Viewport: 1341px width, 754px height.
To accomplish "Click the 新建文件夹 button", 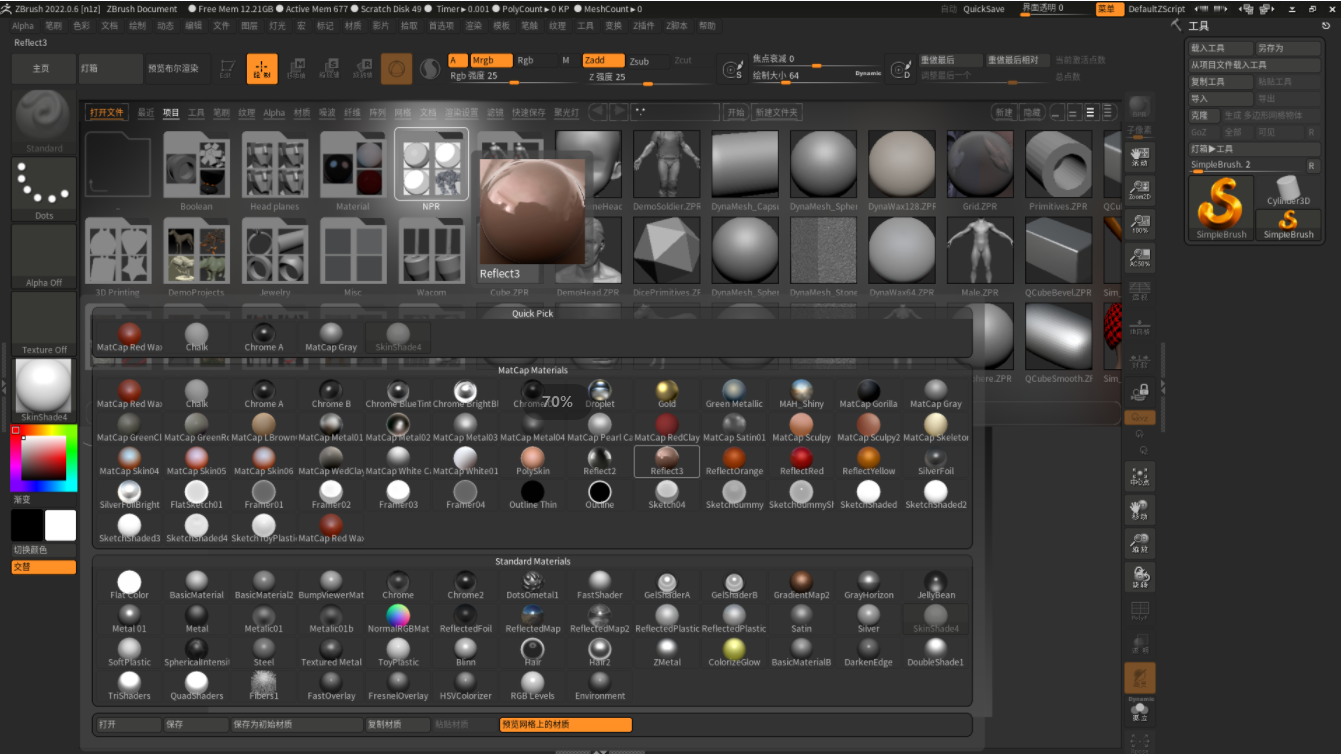I will (x=777, y=112).
